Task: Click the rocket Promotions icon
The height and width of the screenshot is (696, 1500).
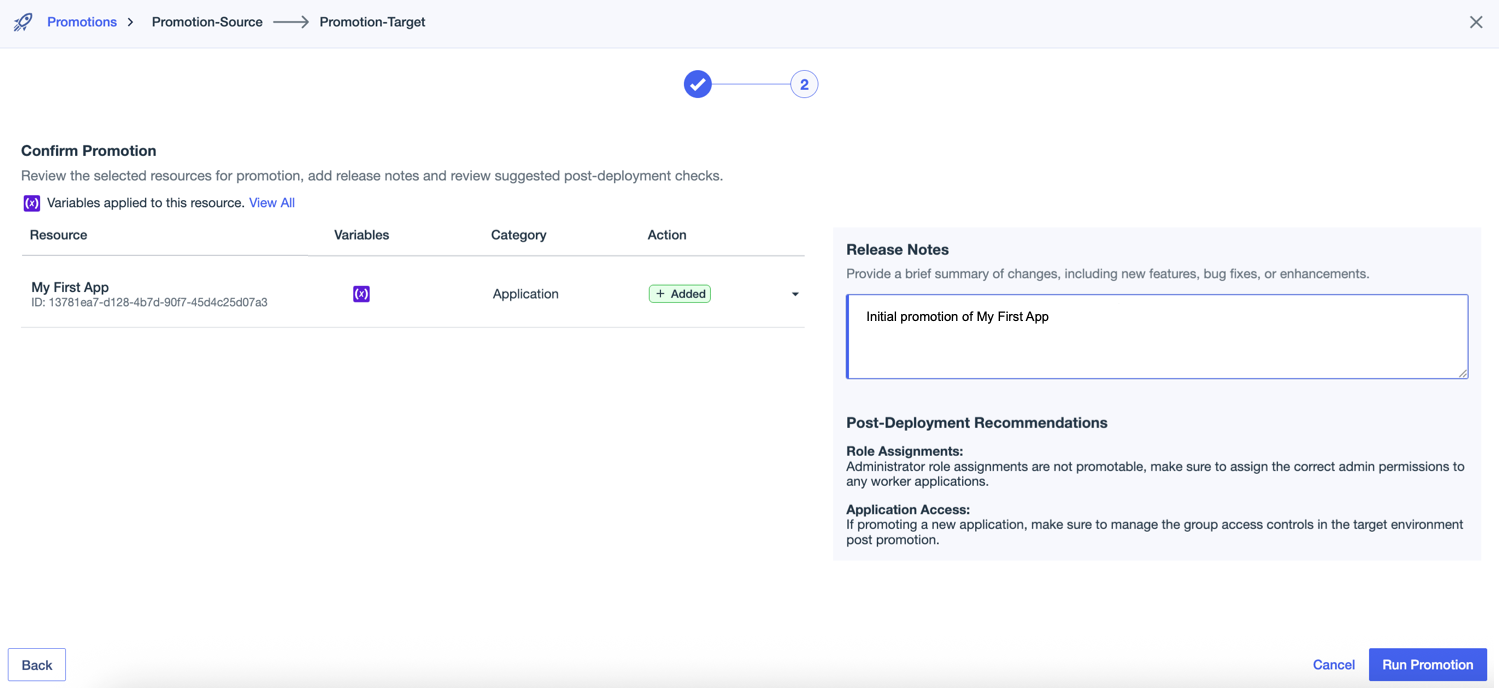Action: [x=23, y=22]
